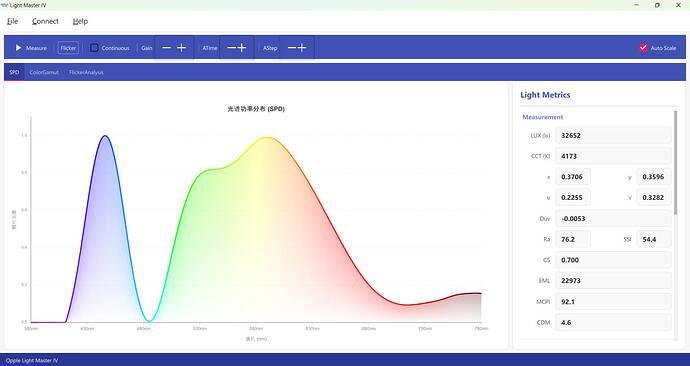
Task: Close the Light Master IV window
Action: (678, 5)
